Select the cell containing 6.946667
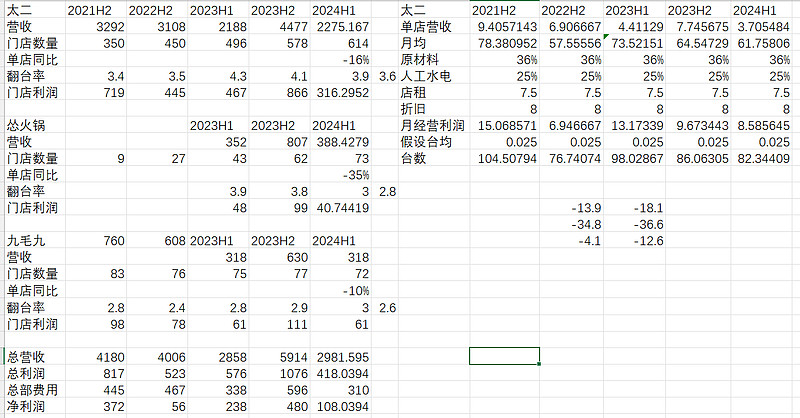 click(571, 126)
